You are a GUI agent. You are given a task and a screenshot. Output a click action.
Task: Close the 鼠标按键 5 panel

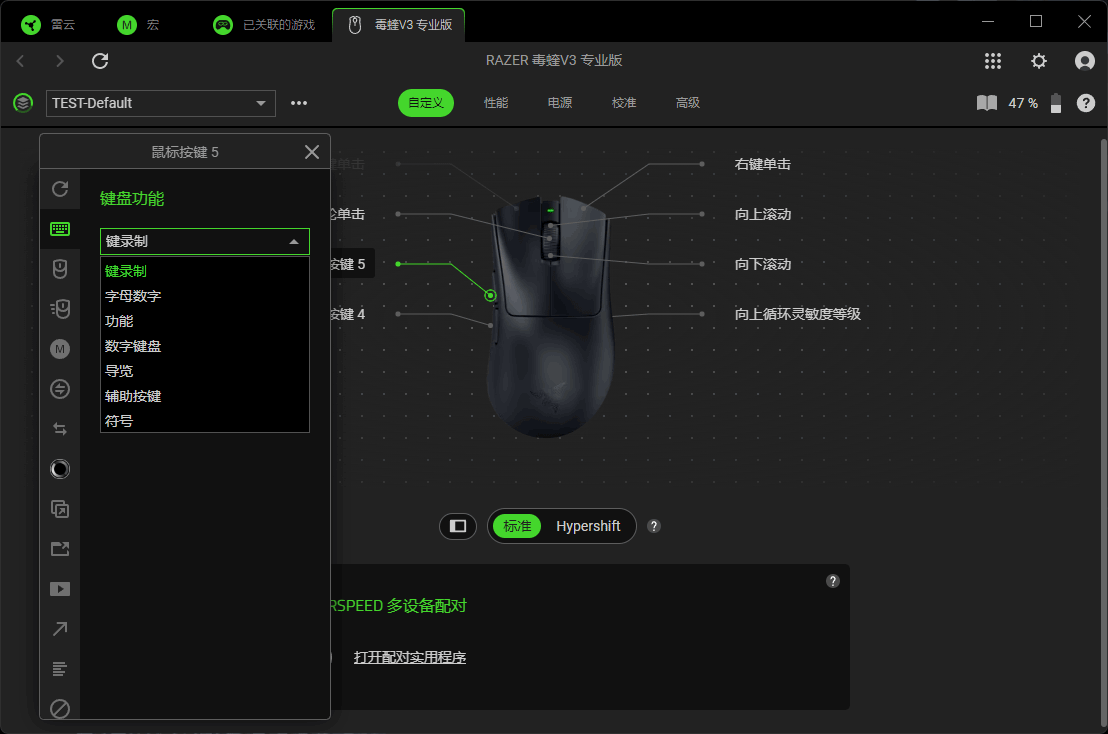[x=312, y=152]
